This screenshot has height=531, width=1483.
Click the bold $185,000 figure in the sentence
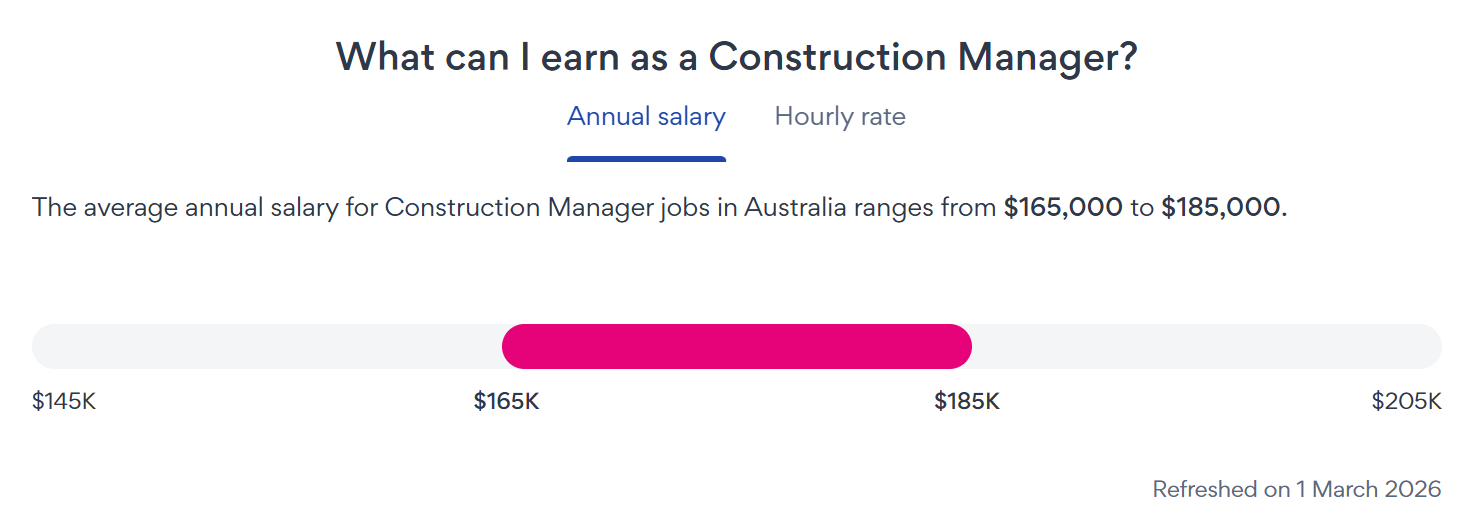pyautogui.click(x=1220, y=208)
